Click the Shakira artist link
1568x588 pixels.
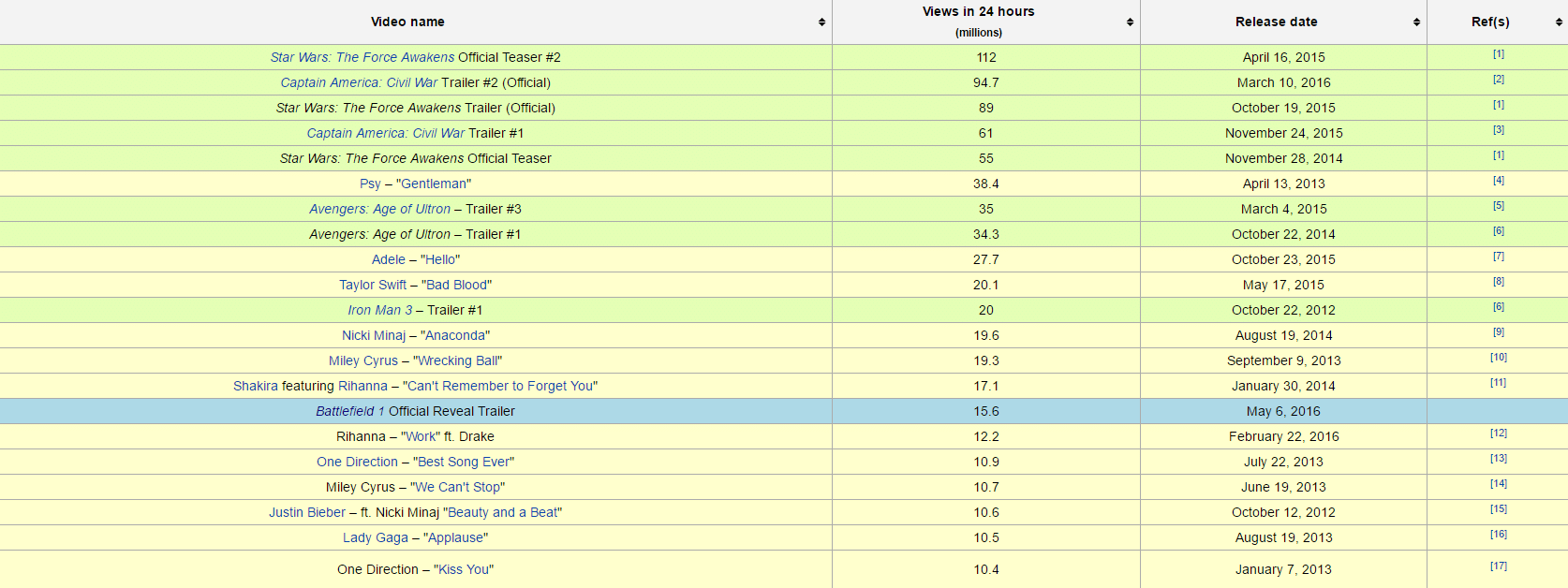click(255, 386)
